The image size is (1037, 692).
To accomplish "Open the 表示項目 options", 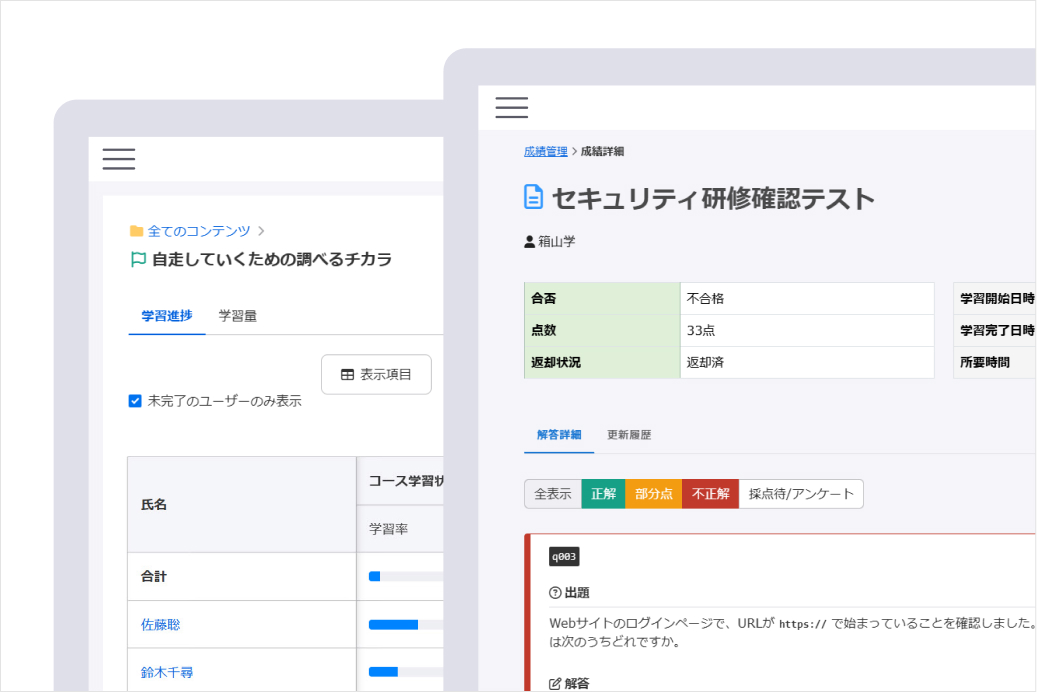I will point(376,374).
